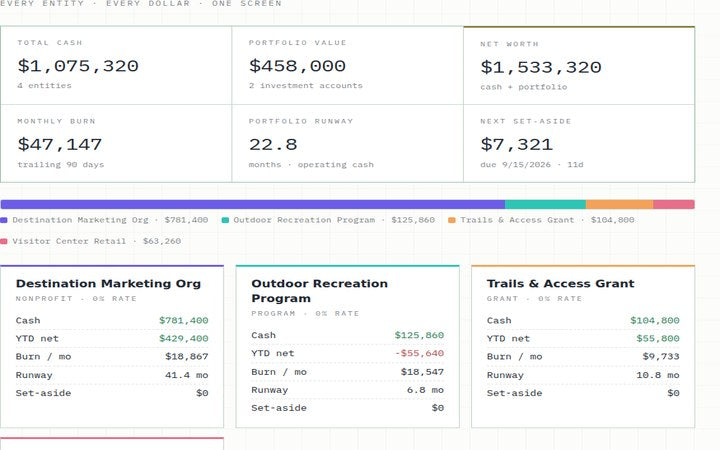Open the Trails & Access Grant card title
Screen dimensions: 720x450
[x=561, y=284]
